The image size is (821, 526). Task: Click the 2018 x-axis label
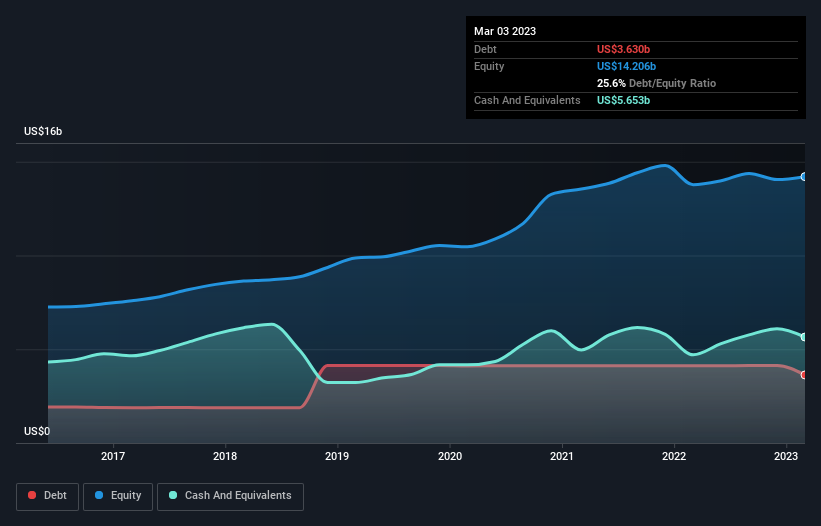[x=225, y=456]
